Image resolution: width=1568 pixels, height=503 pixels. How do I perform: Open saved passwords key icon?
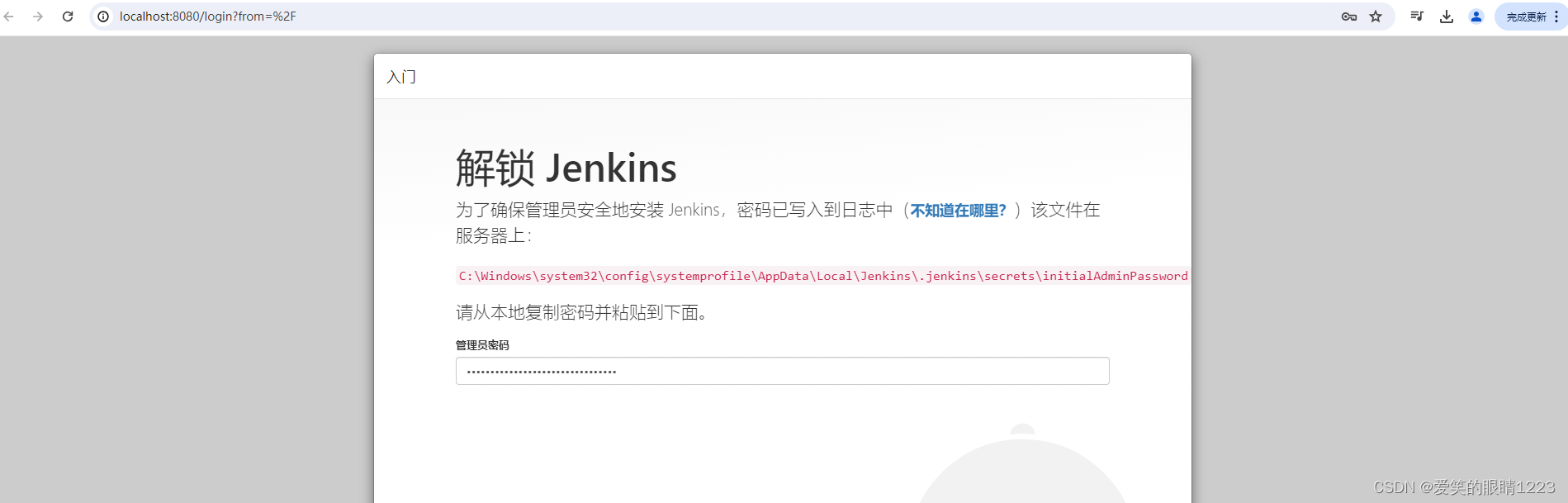click(x=1349, y=17)
